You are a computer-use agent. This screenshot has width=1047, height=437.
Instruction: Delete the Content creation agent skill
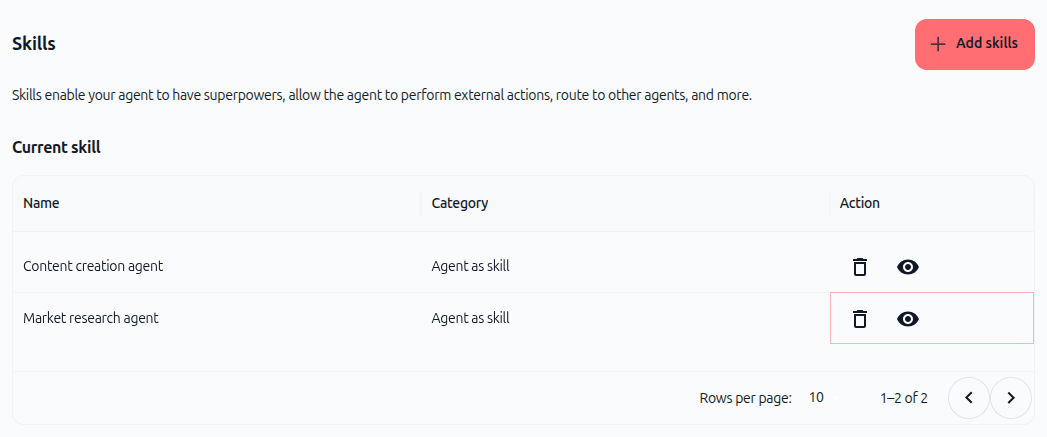[x=860, y=267]
